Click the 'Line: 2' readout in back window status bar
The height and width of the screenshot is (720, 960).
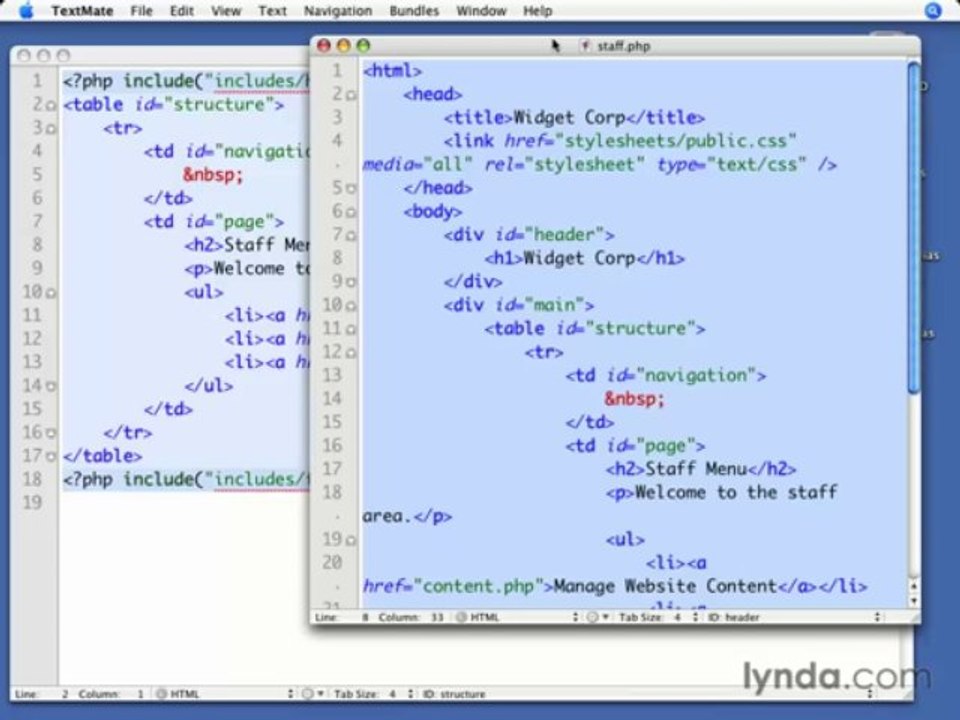click(x=41, y=694)
